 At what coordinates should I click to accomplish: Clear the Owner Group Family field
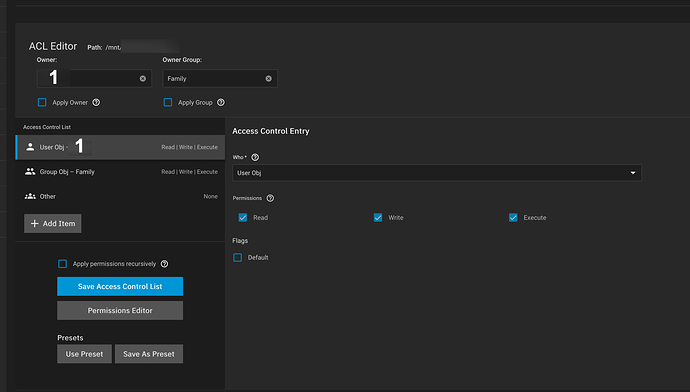[268, 78]
